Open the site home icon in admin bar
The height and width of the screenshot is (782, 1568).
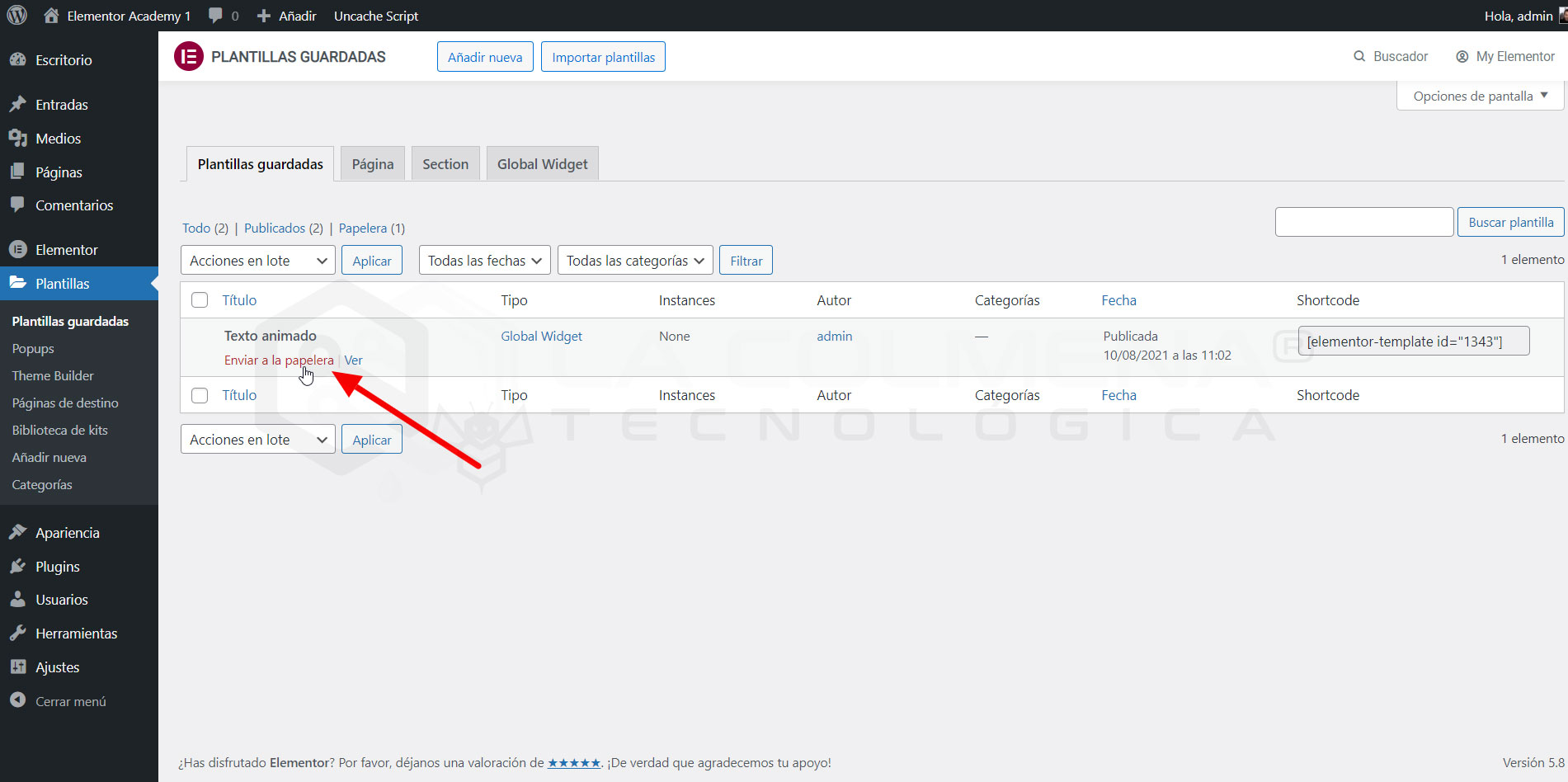tap(51, 16)
